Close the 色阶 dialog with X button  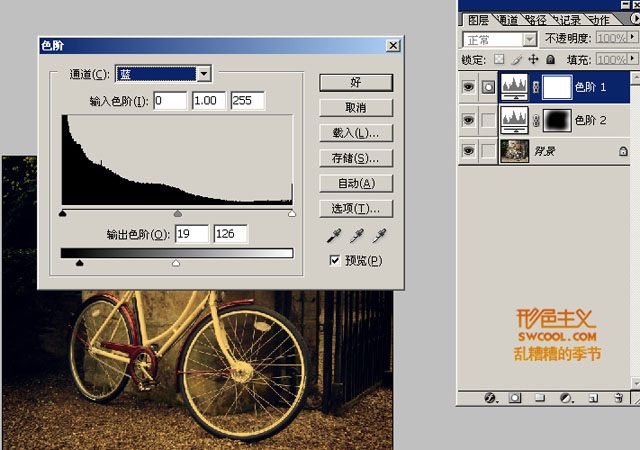393,45
